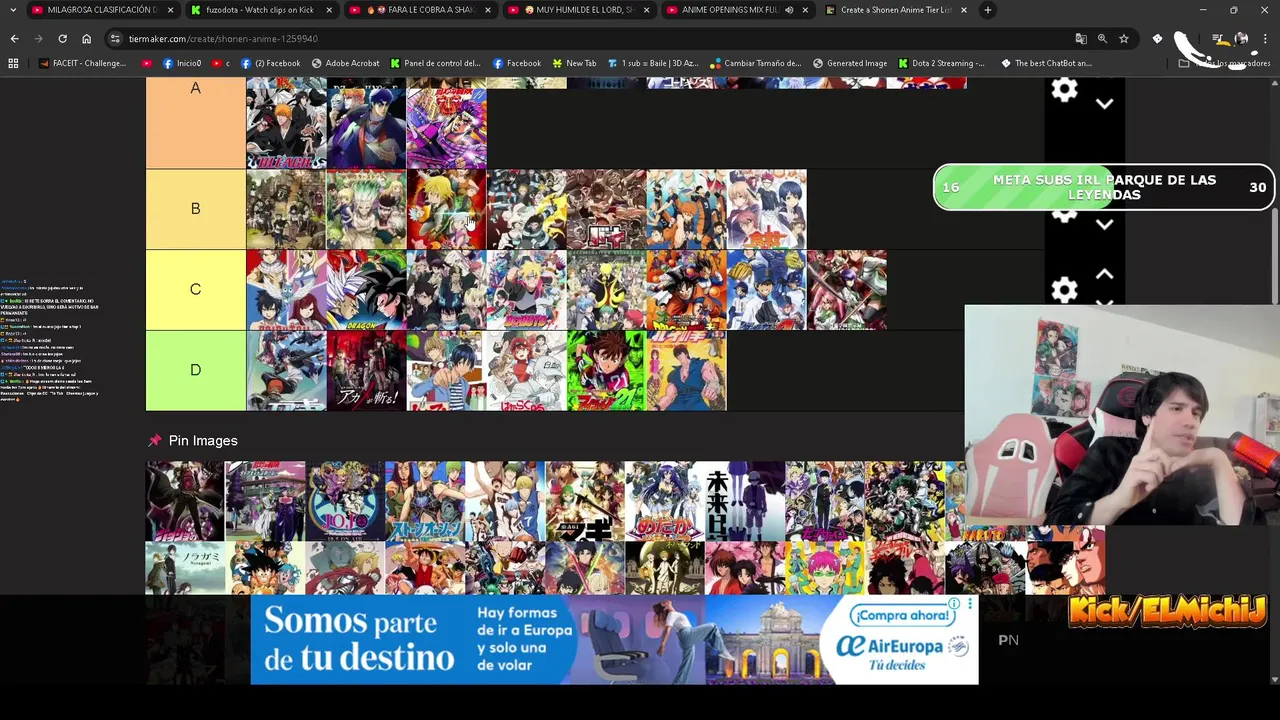
Task: Bookmark this page with the star icon
Action: (1124, 38)
